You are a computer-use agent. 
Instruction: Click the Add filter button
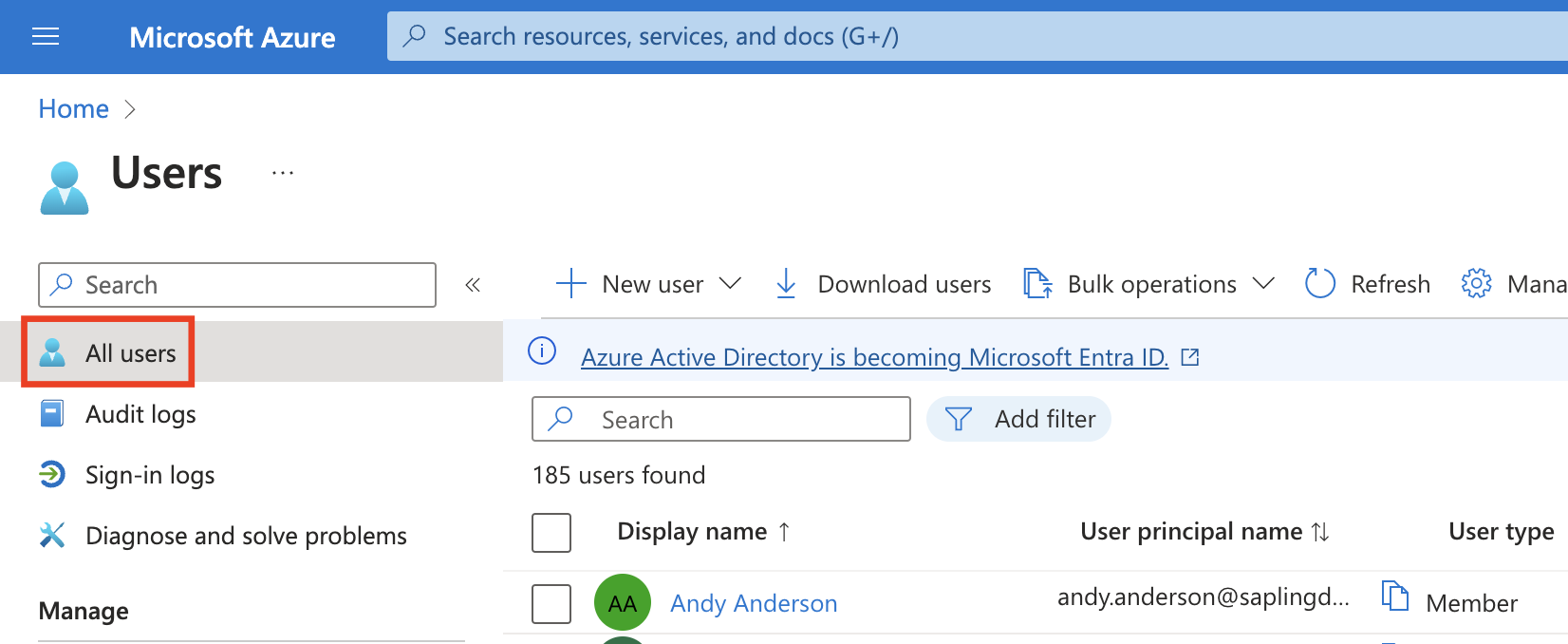1018,420
